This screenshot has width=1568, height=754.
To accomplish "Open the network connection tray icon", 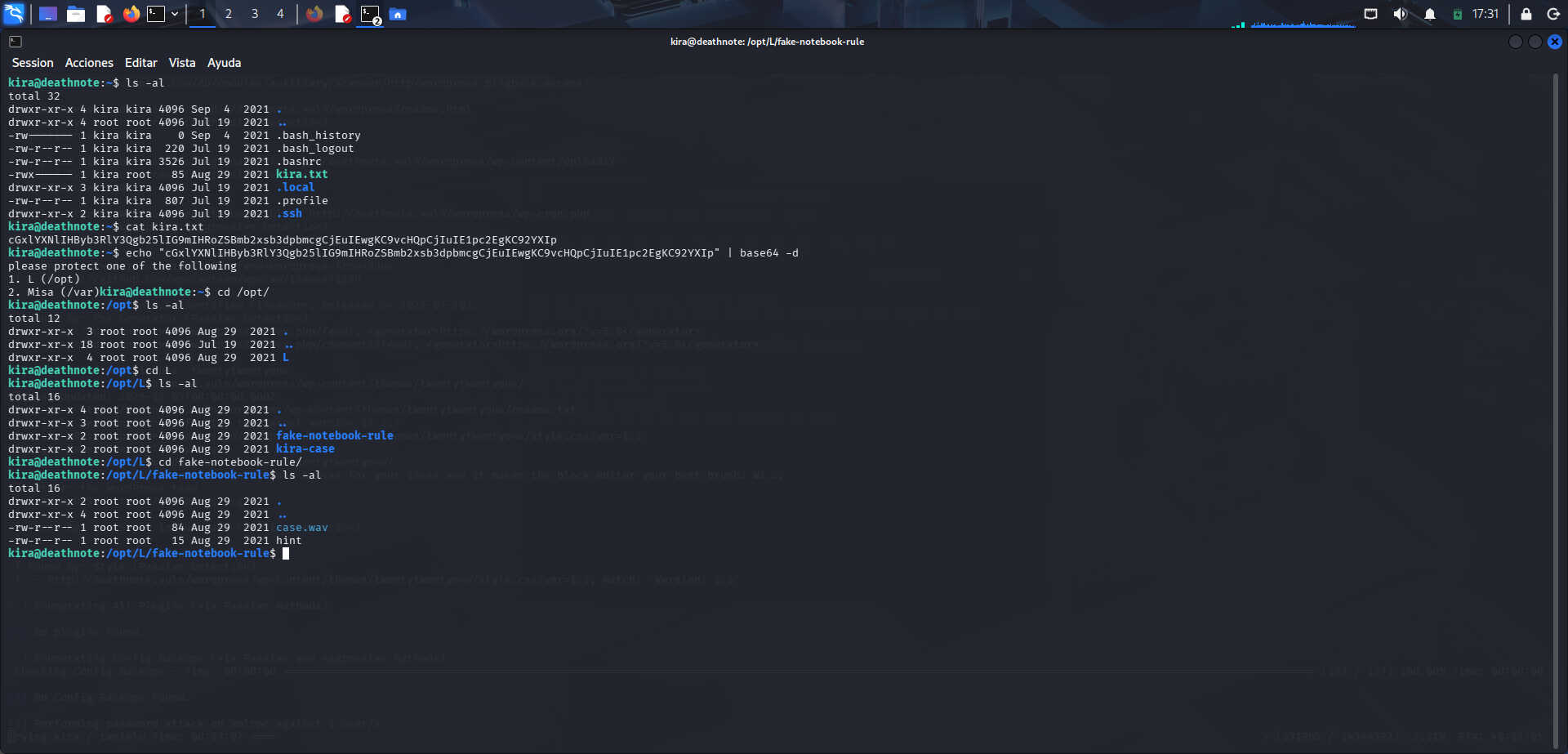I will coord(1370,14).
